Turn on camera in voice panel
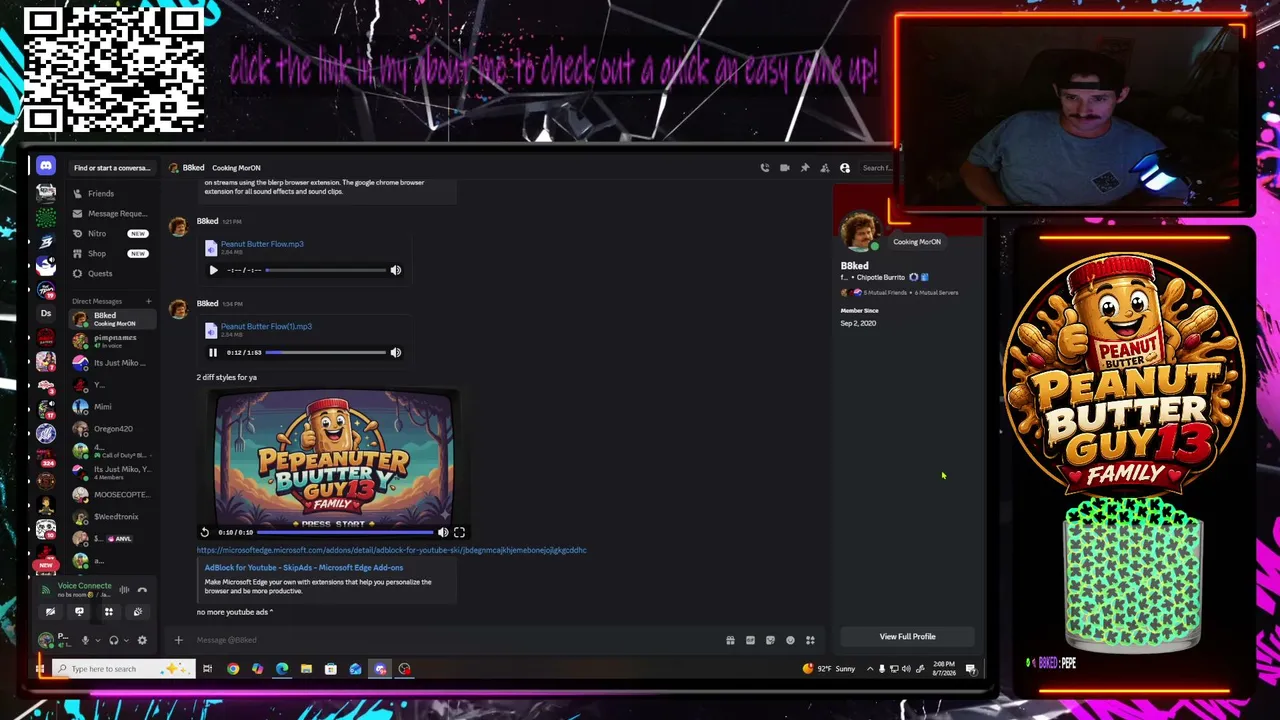This screenshot has width=1280, height=720. 50,612
